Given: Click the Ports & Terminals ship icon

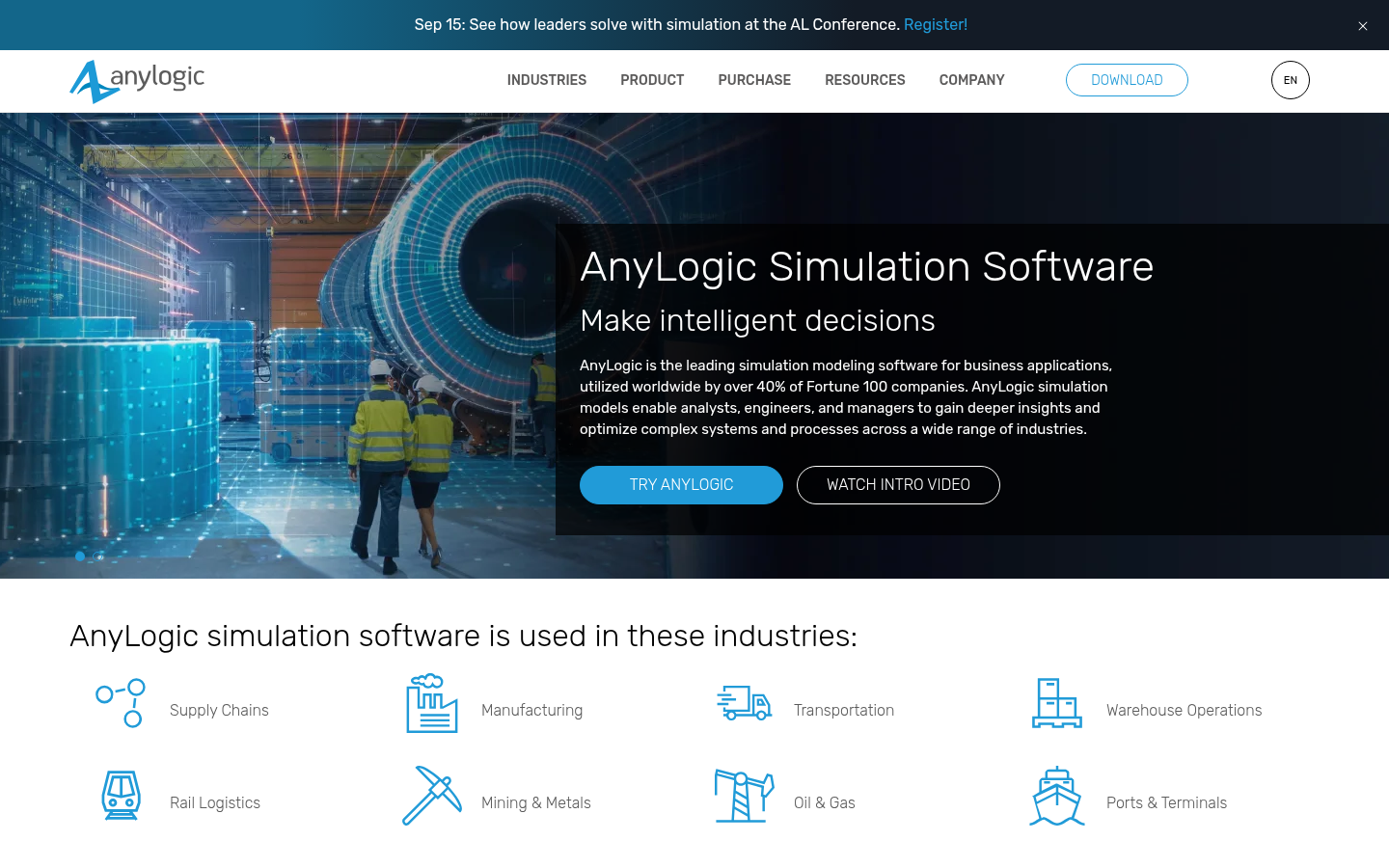Looking at the screenshot, I should 1057,796.
